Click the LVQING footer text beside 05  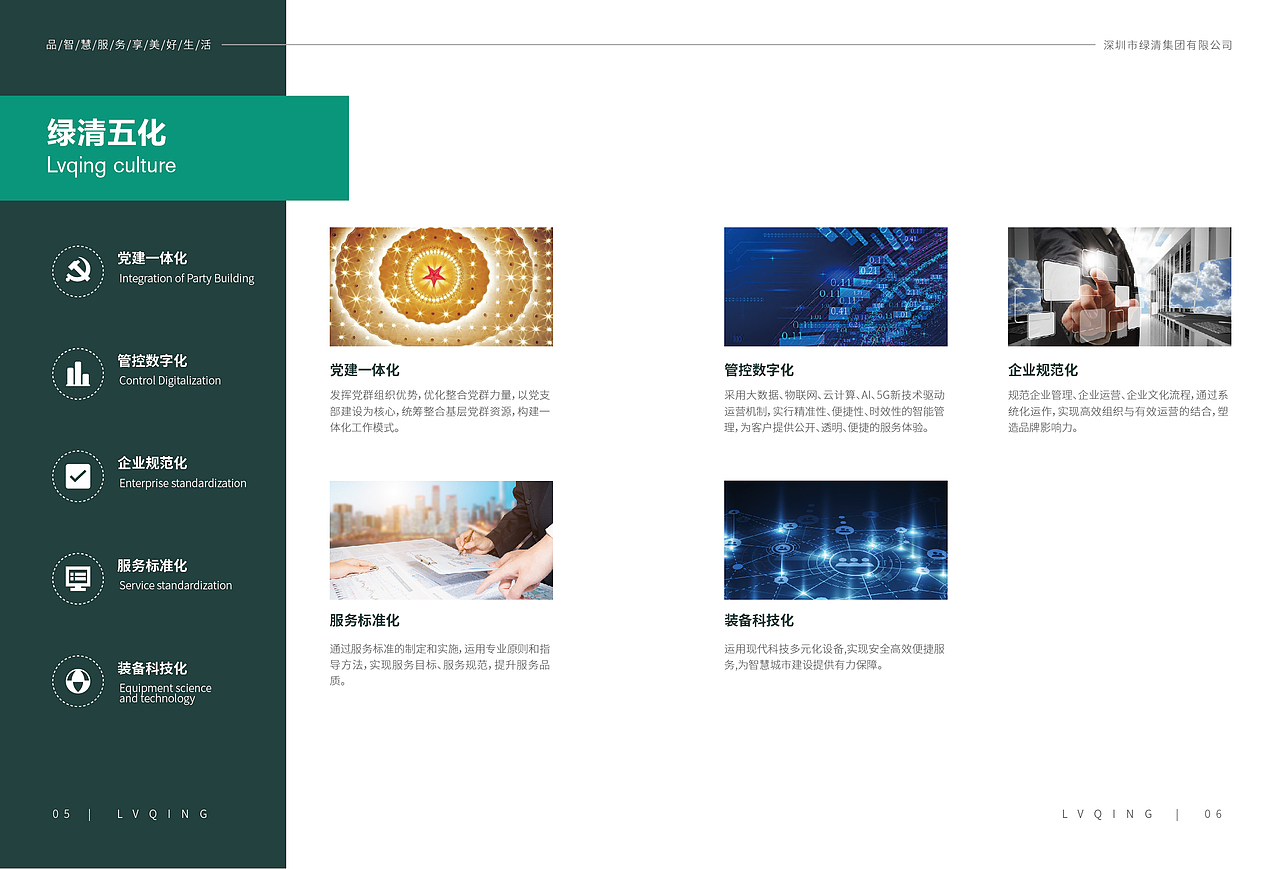[x=163, y=814]
